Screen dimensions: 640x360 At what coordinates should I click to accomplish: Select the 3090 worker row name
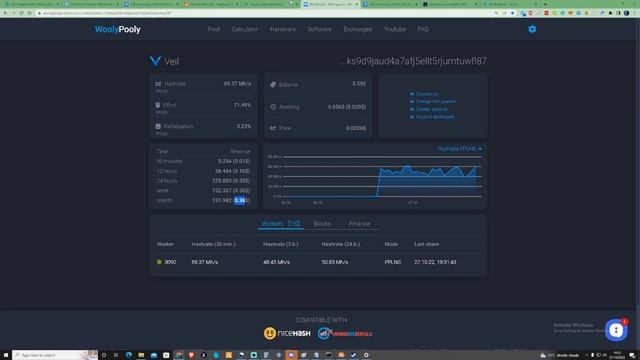(x=170, y=262)
